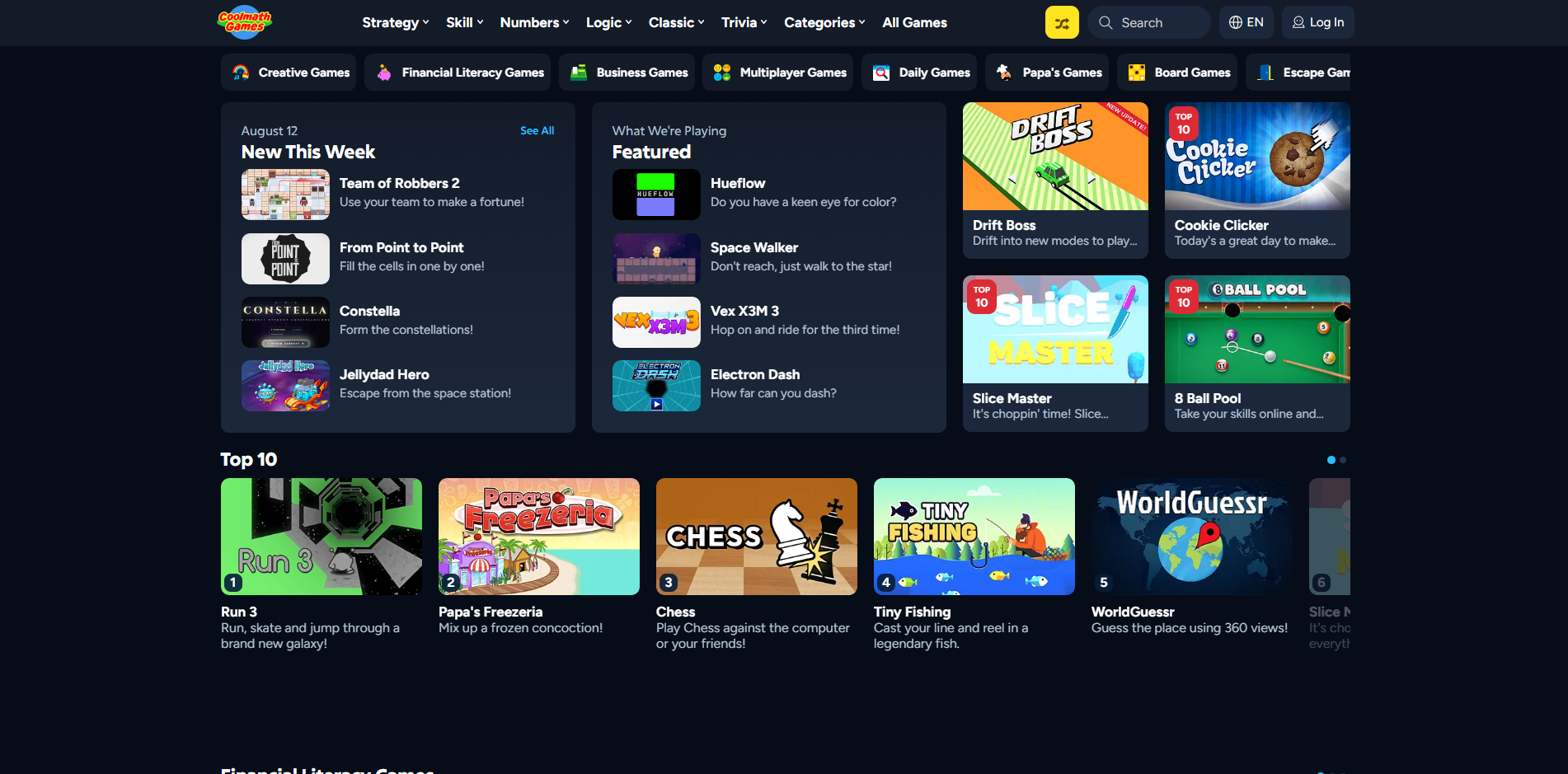The image size is (1568, 774).
Task: Click See All for New This Week
Action: pyautogui.click(x=537, y=130)
